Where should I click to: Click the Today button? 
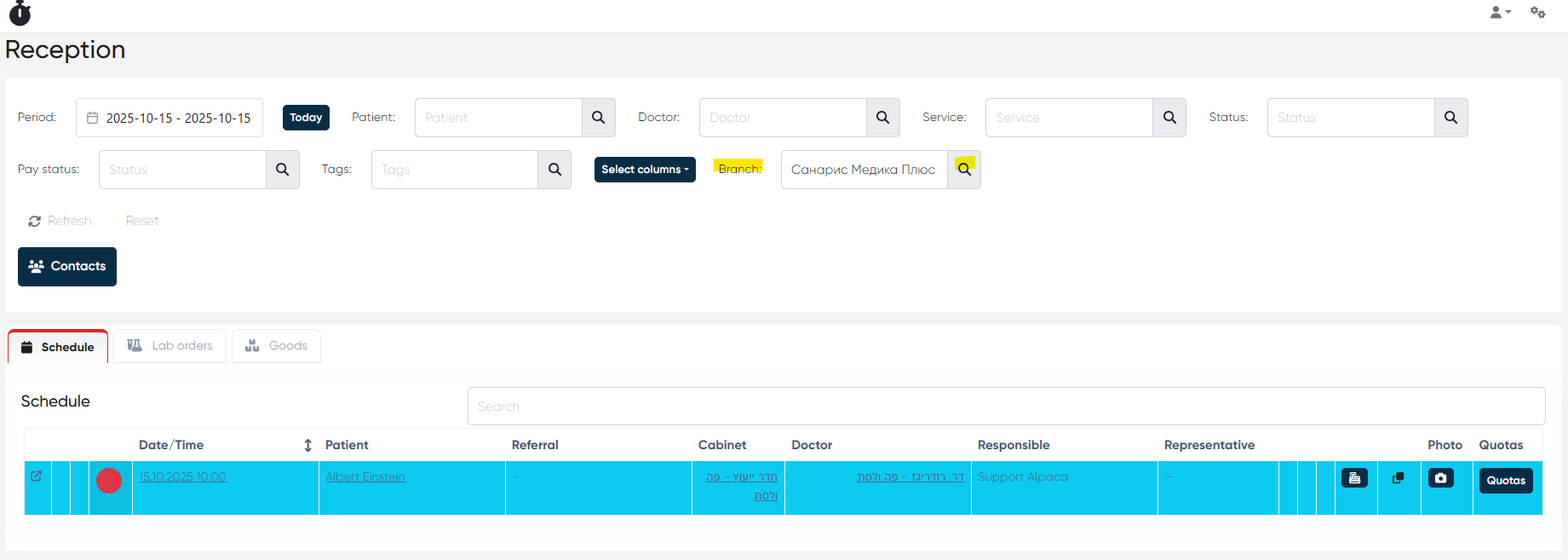pos(306,118)
